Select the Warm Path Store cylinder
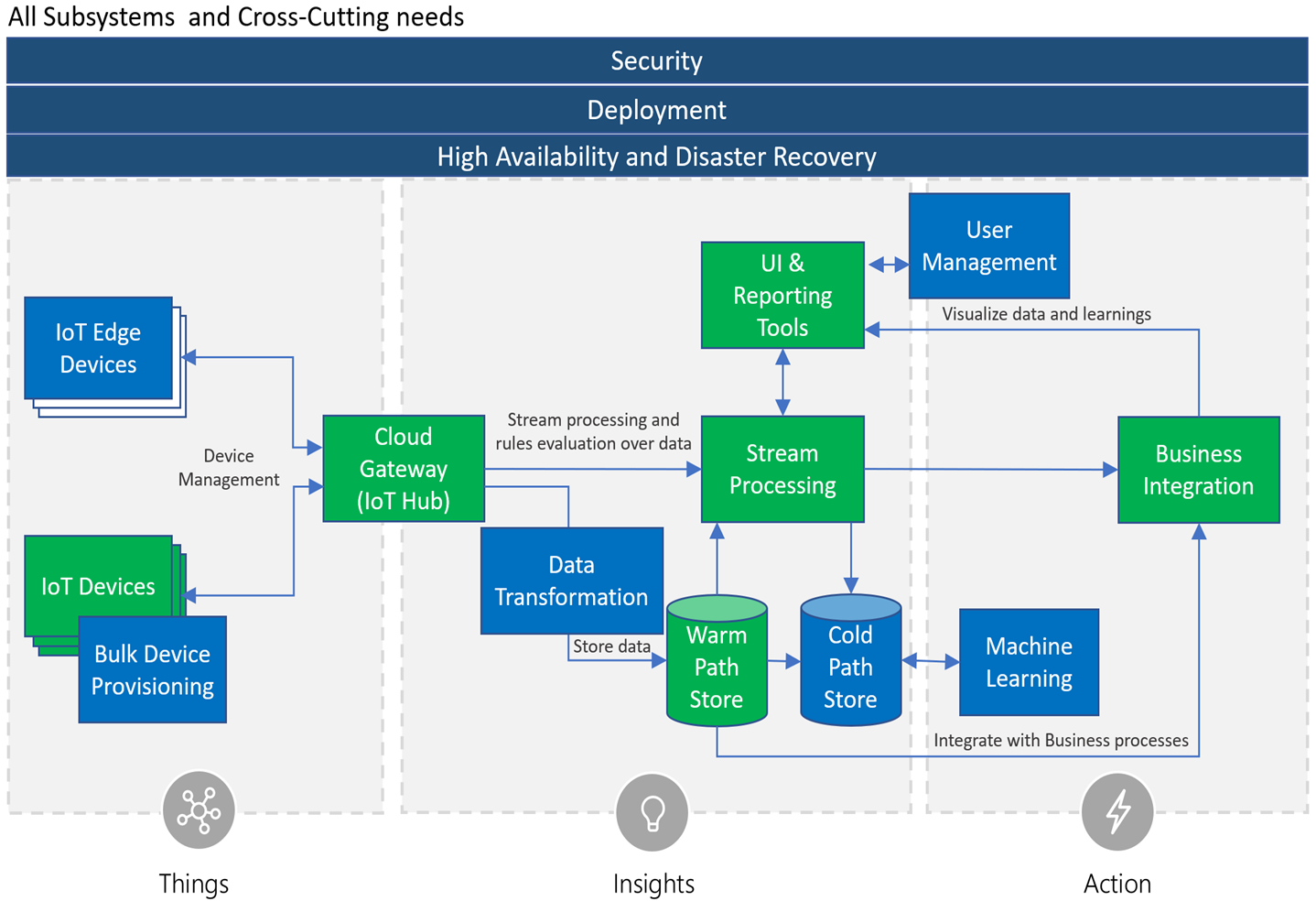Viewport: 1316px width, 901px height. 717,661
